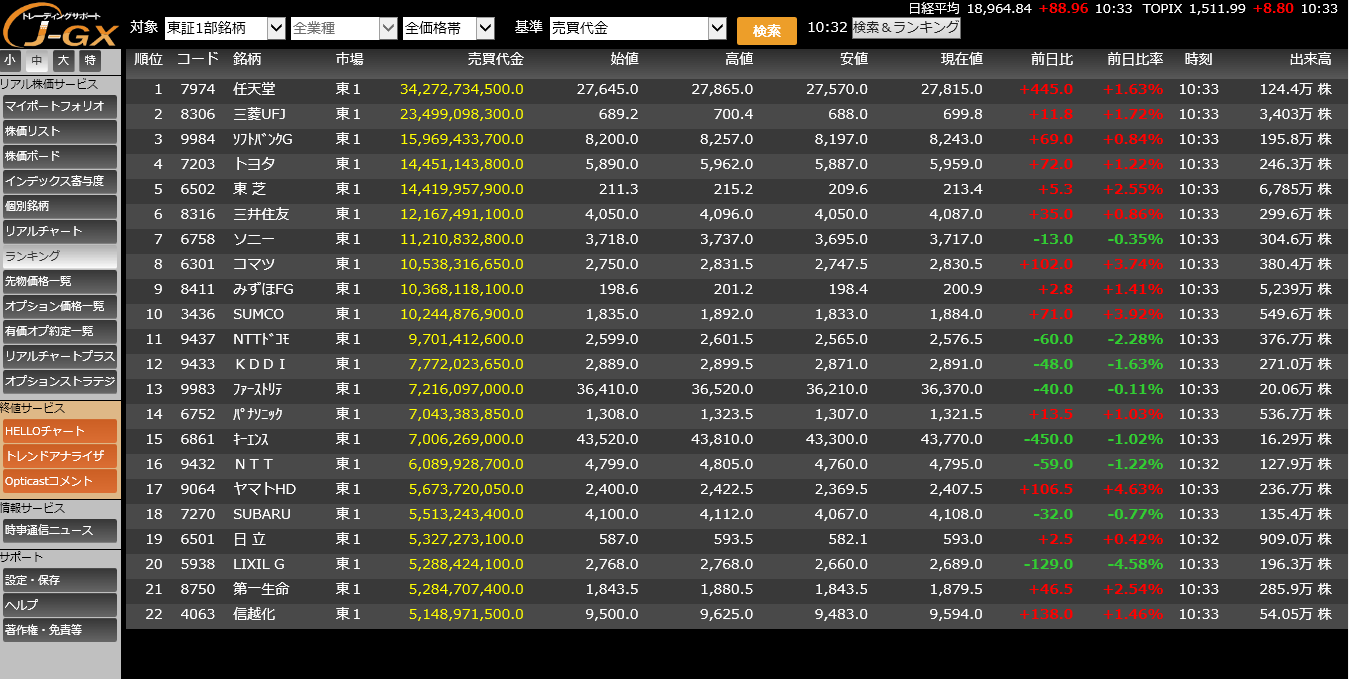This screenshot has width=1349, height=679.
Task: Click the orange 検索 button
Action: click(x=767, y=30)
